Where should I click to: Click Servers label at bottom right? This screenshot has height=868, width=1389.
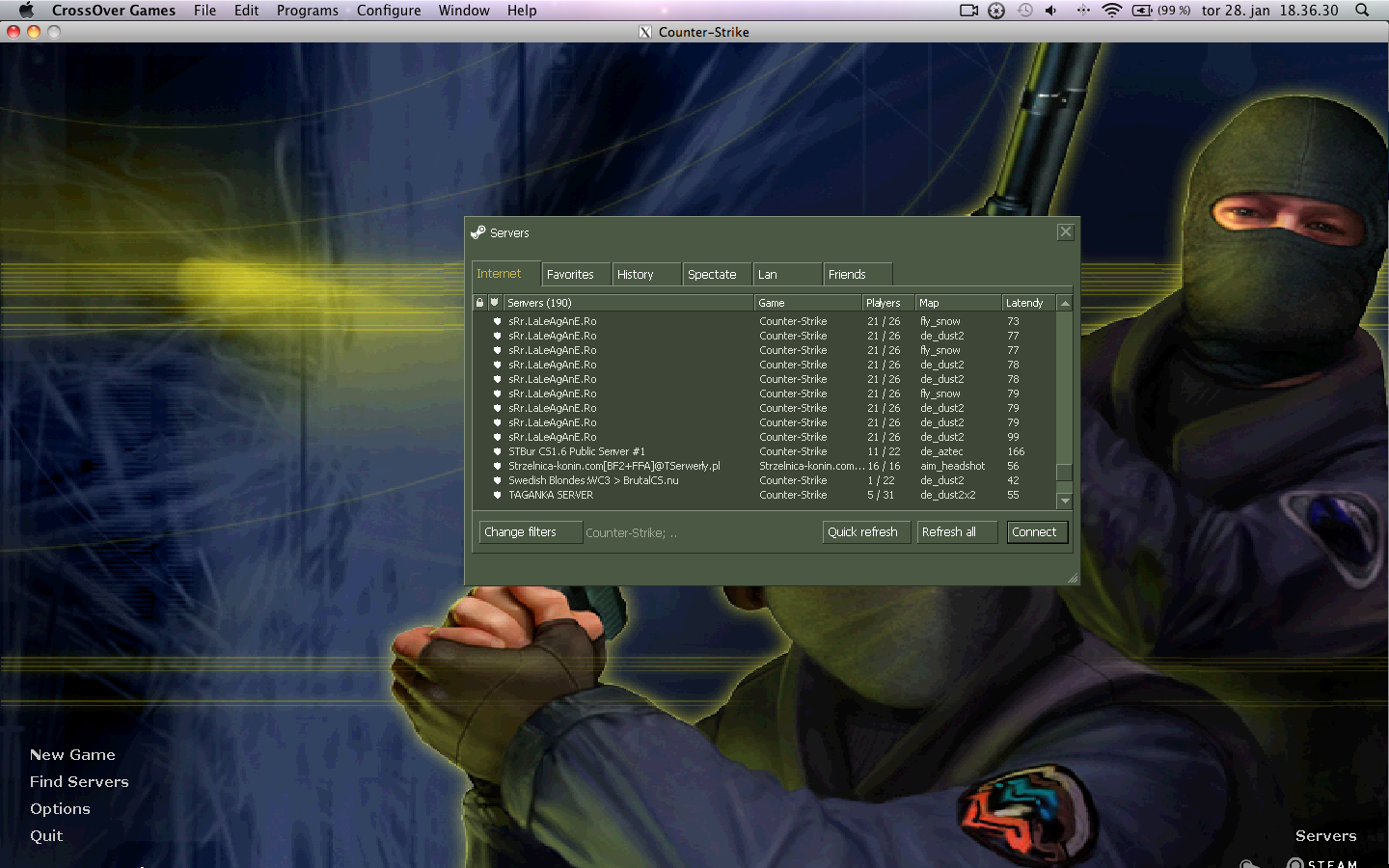[x=1325, y=836]
